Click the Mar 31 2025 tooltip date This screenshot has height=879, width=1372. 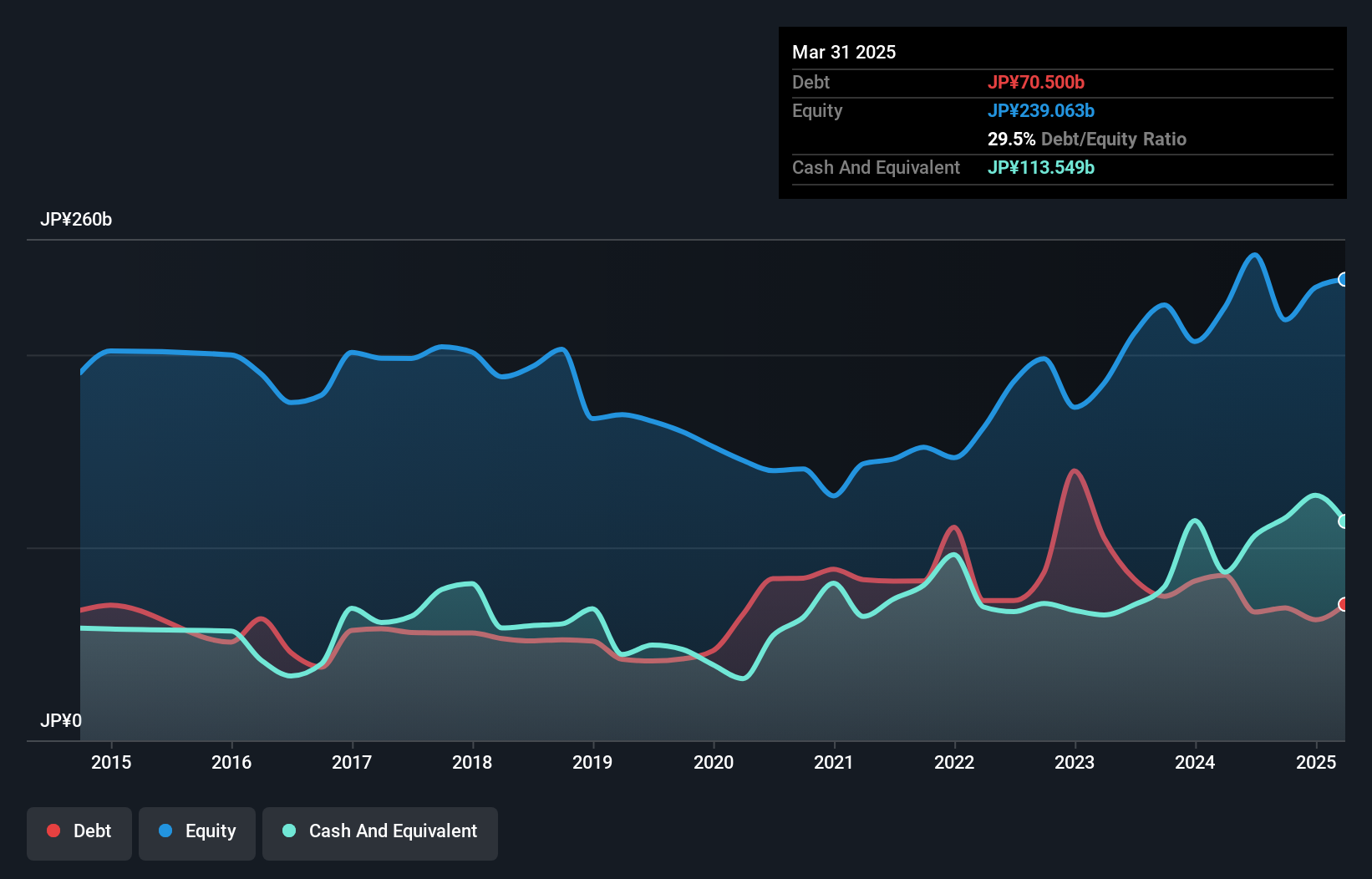point(844,52)
